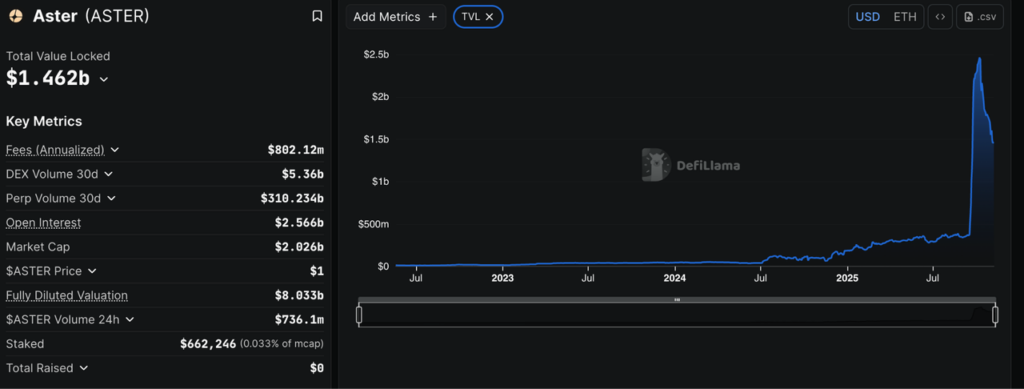
Task: Click the $2.566b open interest value
Action: [299, 223]
